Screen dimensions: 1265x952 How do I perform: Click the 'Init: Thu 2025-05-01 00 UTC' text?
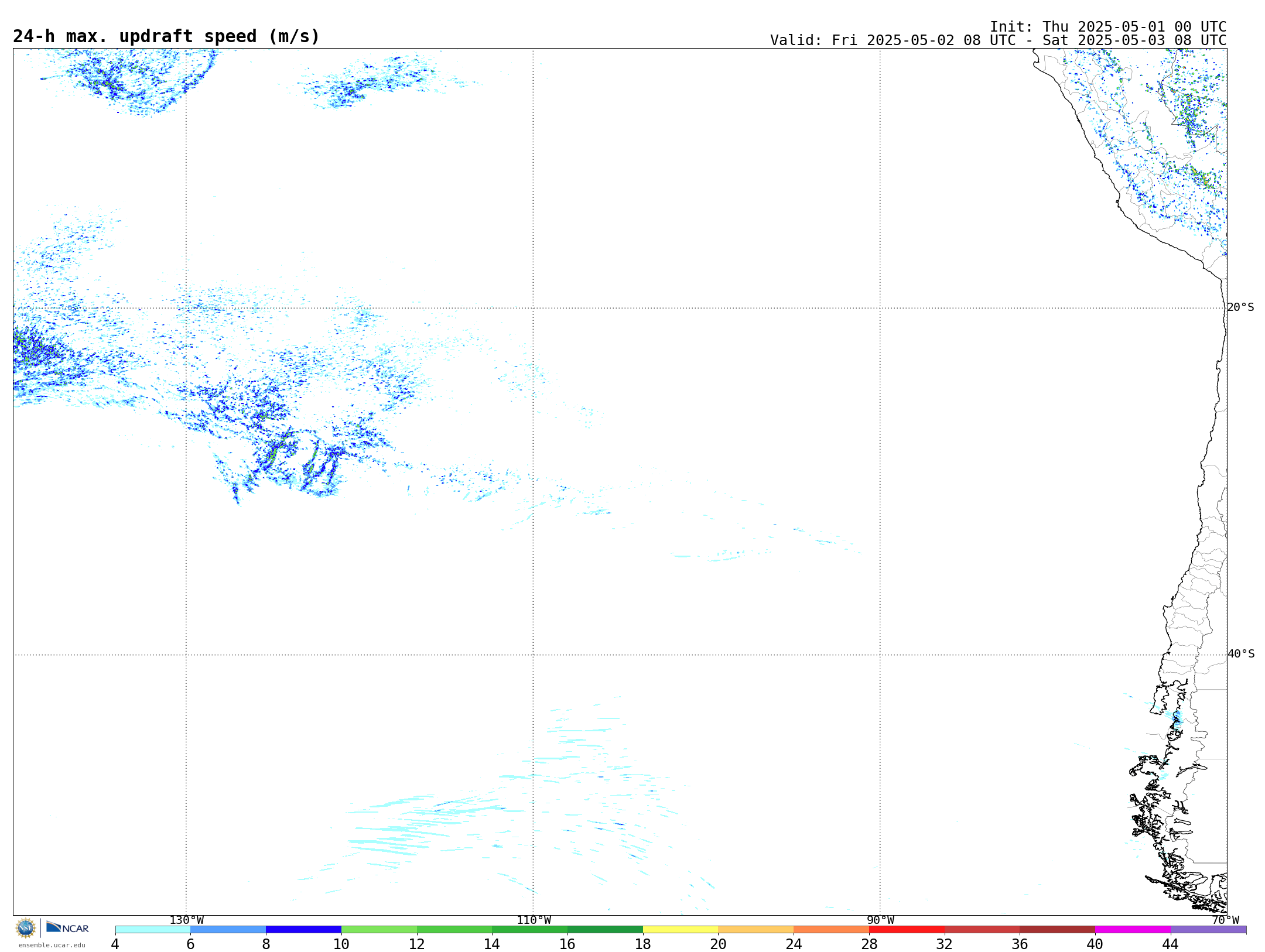[1108, 27]
